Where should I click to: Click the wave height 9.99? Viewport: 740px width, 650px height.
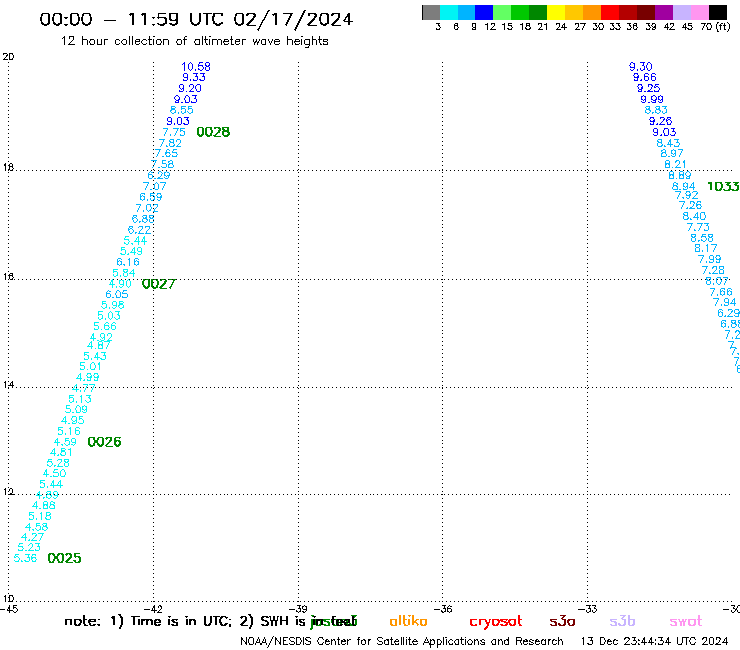coord(652,99)
